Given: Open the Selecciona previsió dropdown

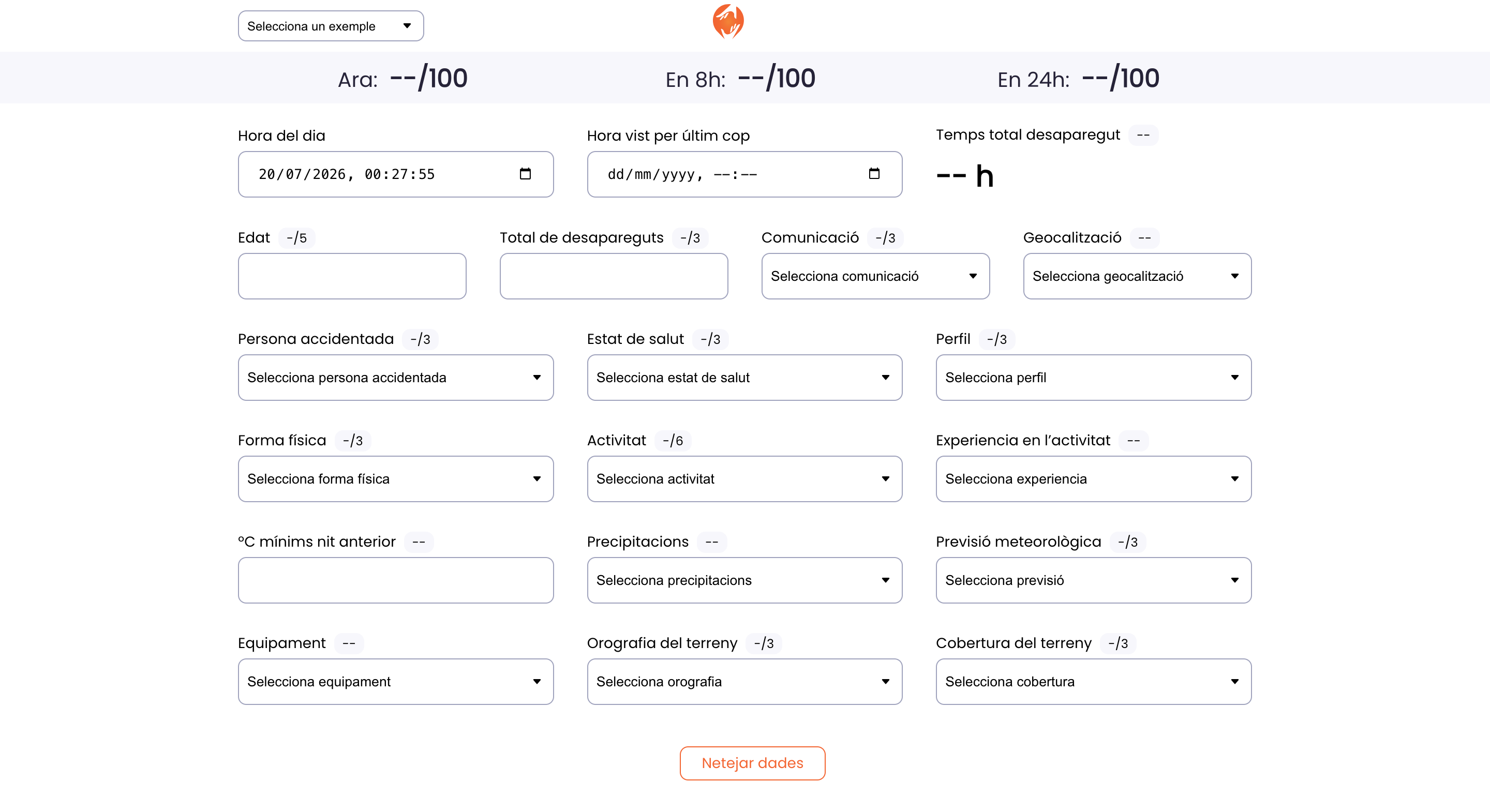Looking at the screenshot, I should point(1093,580).
